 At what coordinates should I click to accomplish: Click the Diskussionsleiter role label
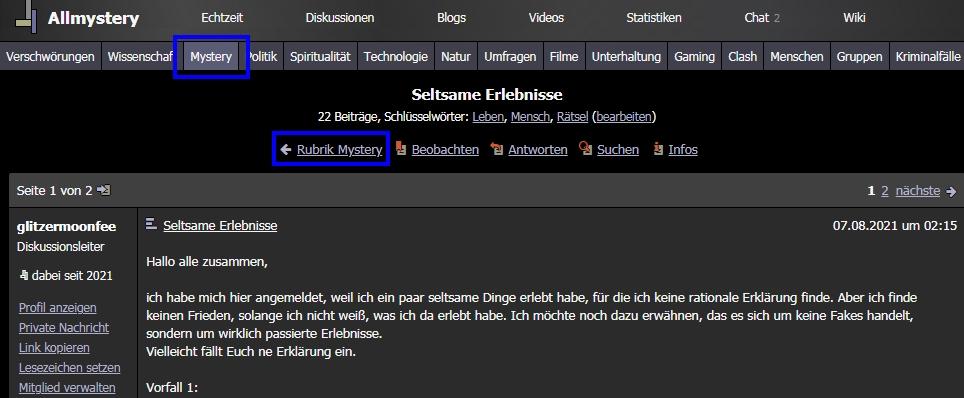point(60,247)
